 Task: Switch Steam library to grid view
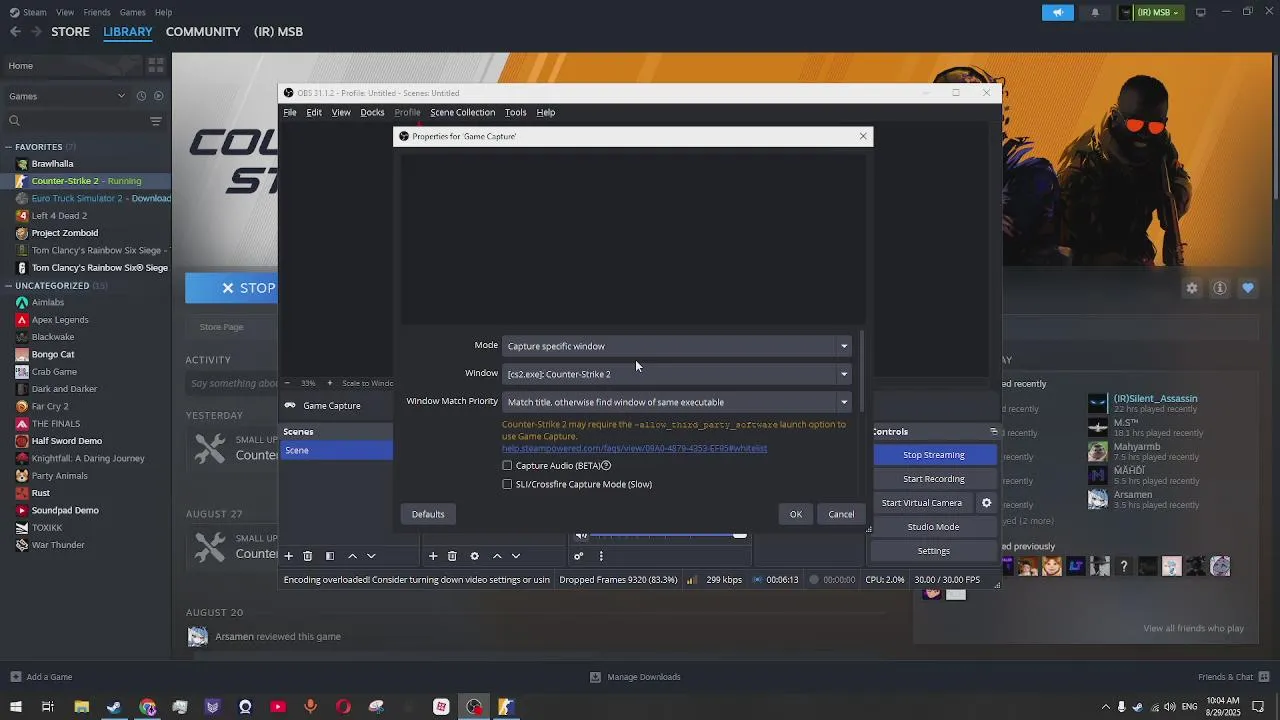tap(156, 65)
